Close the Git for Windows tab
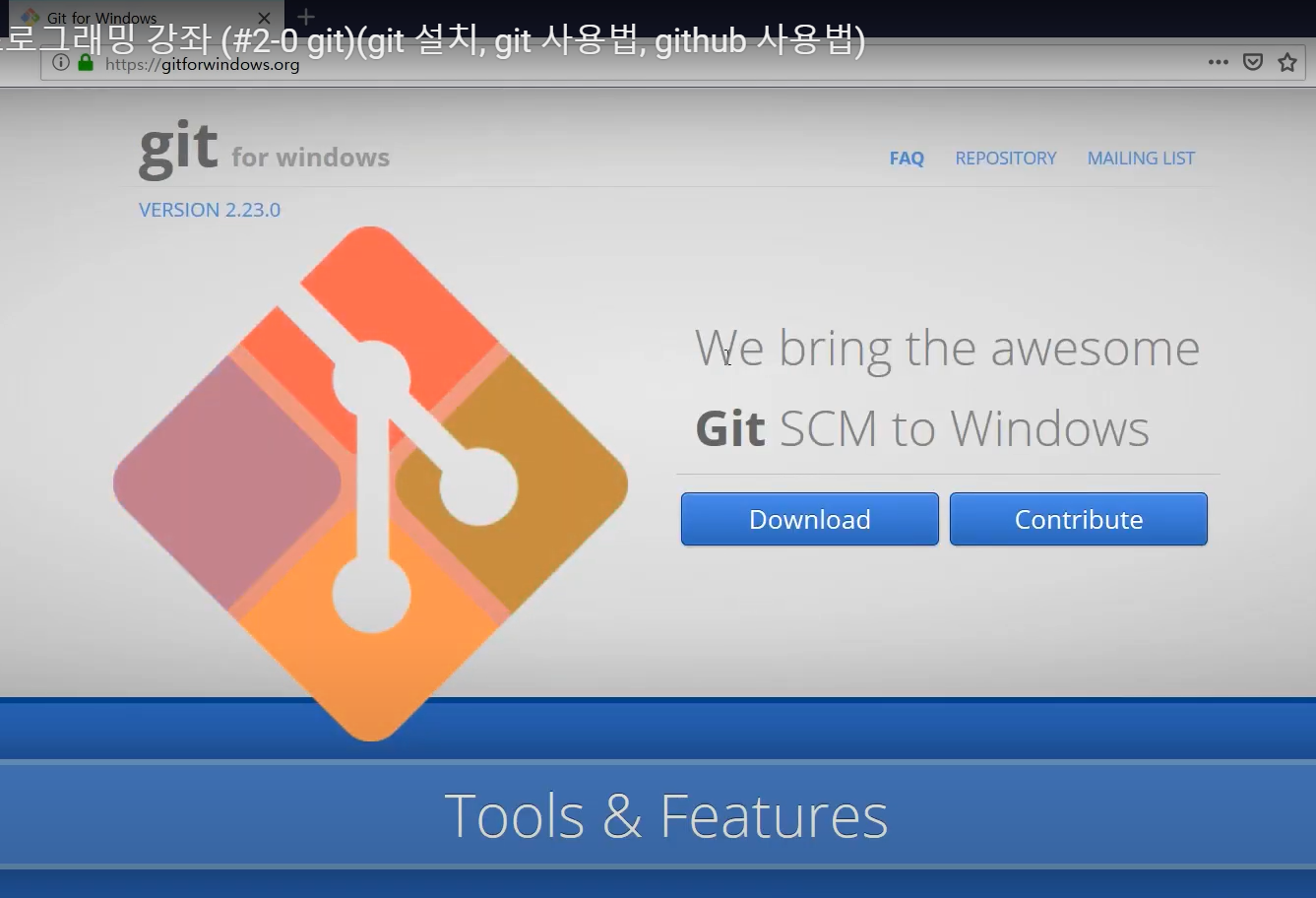This screenshot has width=1316, height=898. [x=264, y=18]
